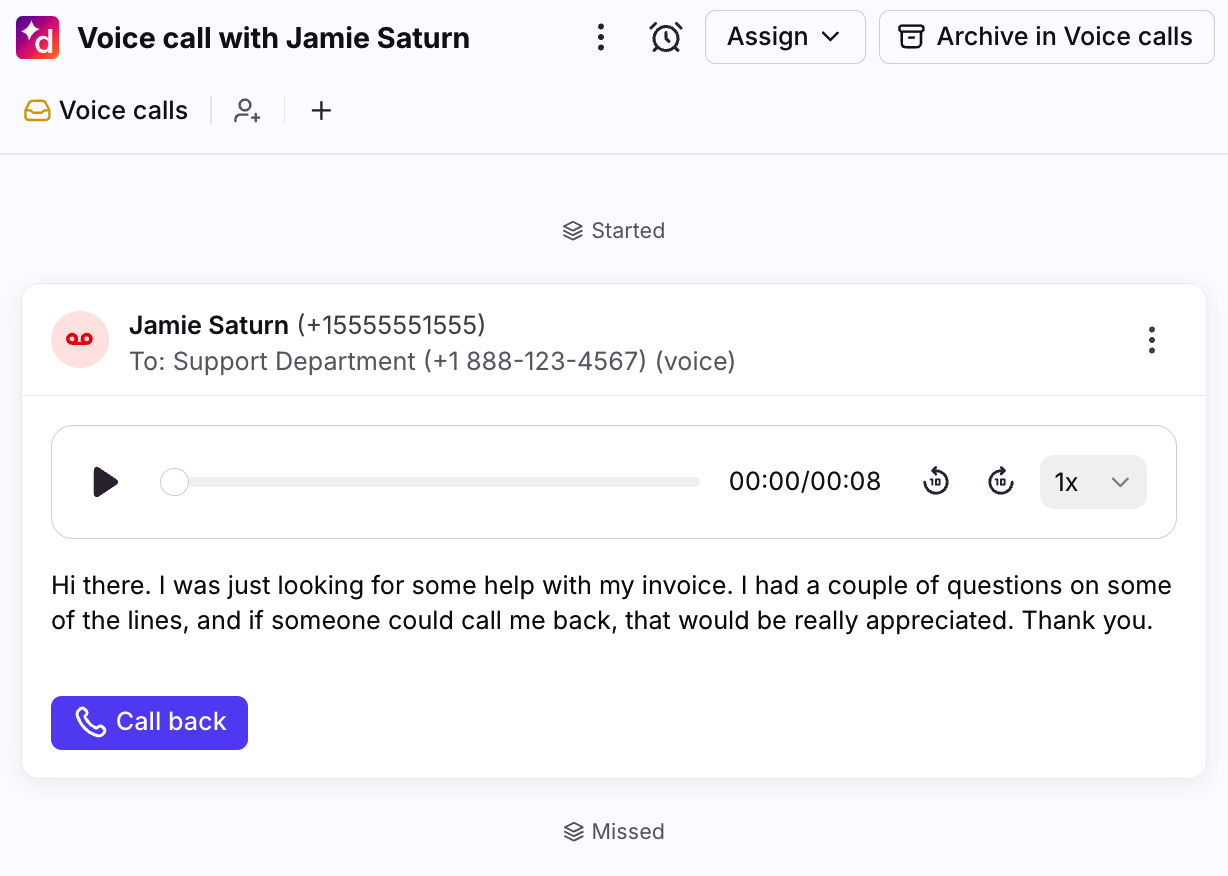Rewind the voicemail 10 seconds

(935, 482)
